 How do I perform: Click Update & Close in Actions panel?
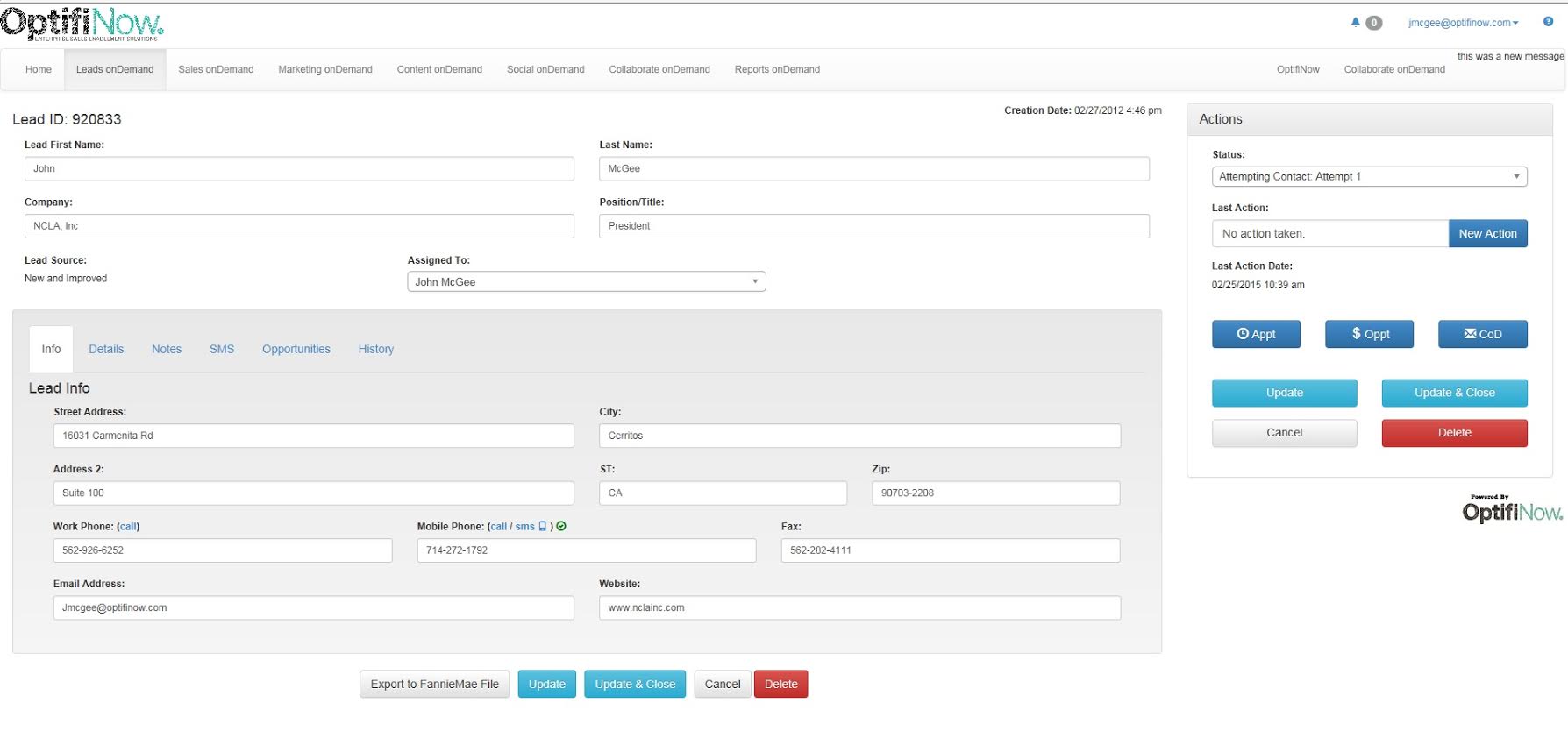(1455, 393)
